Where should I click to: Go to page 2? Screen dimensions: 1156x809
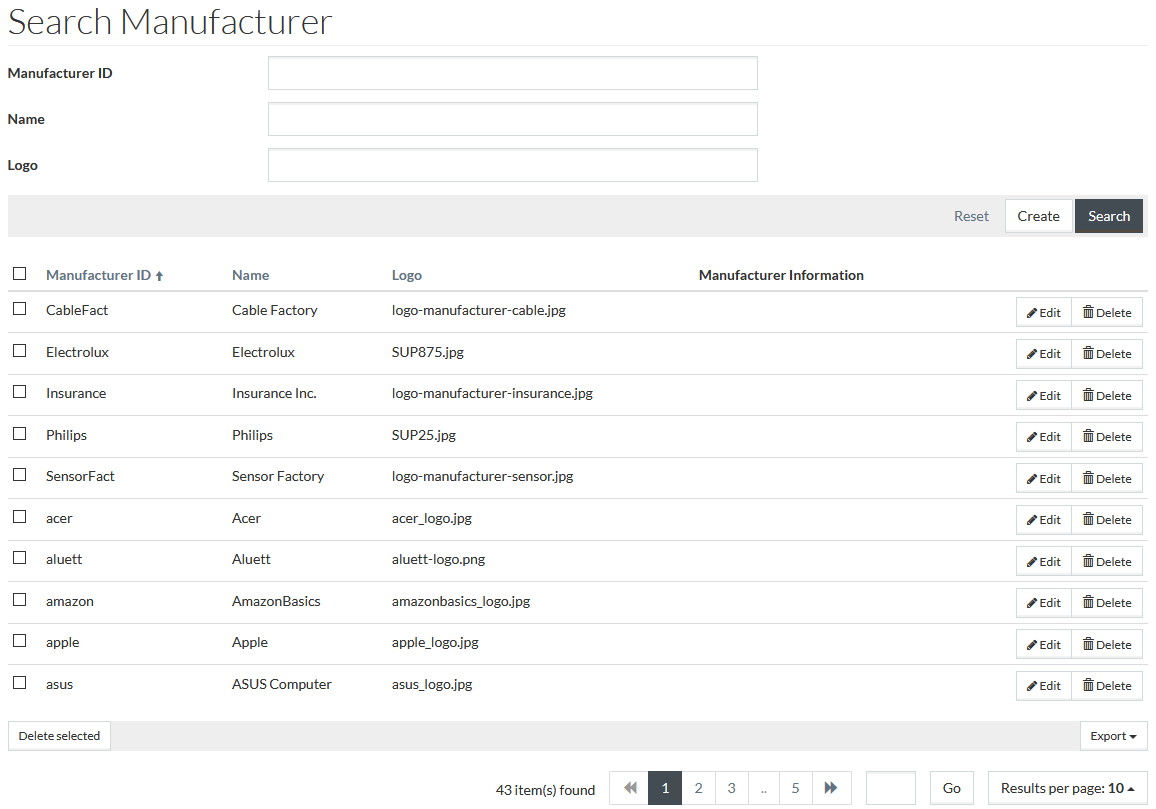(698, 788)
